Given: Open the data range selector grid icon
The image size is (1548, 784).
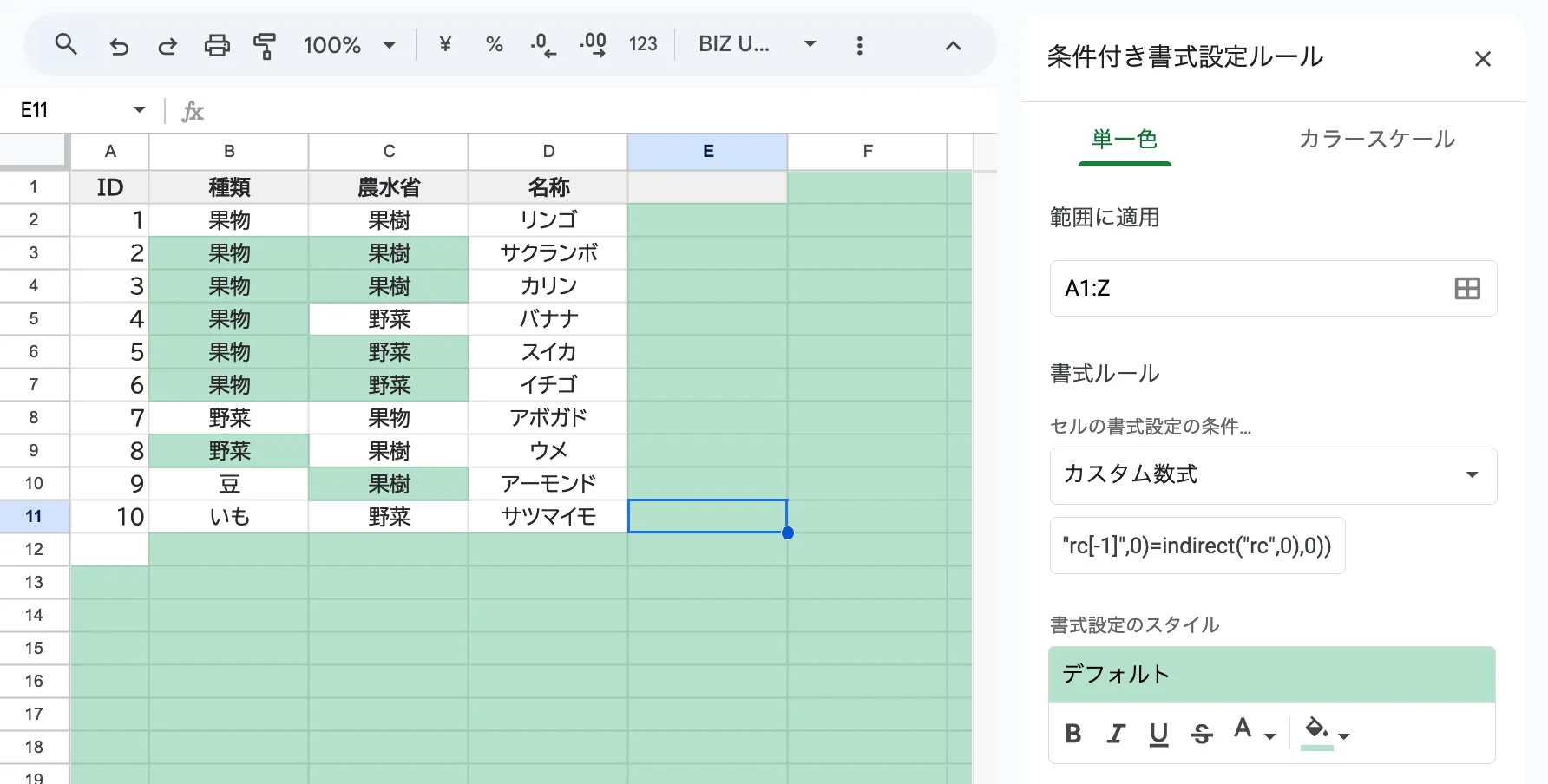Looking at the screenshot, I should 1466,289.
